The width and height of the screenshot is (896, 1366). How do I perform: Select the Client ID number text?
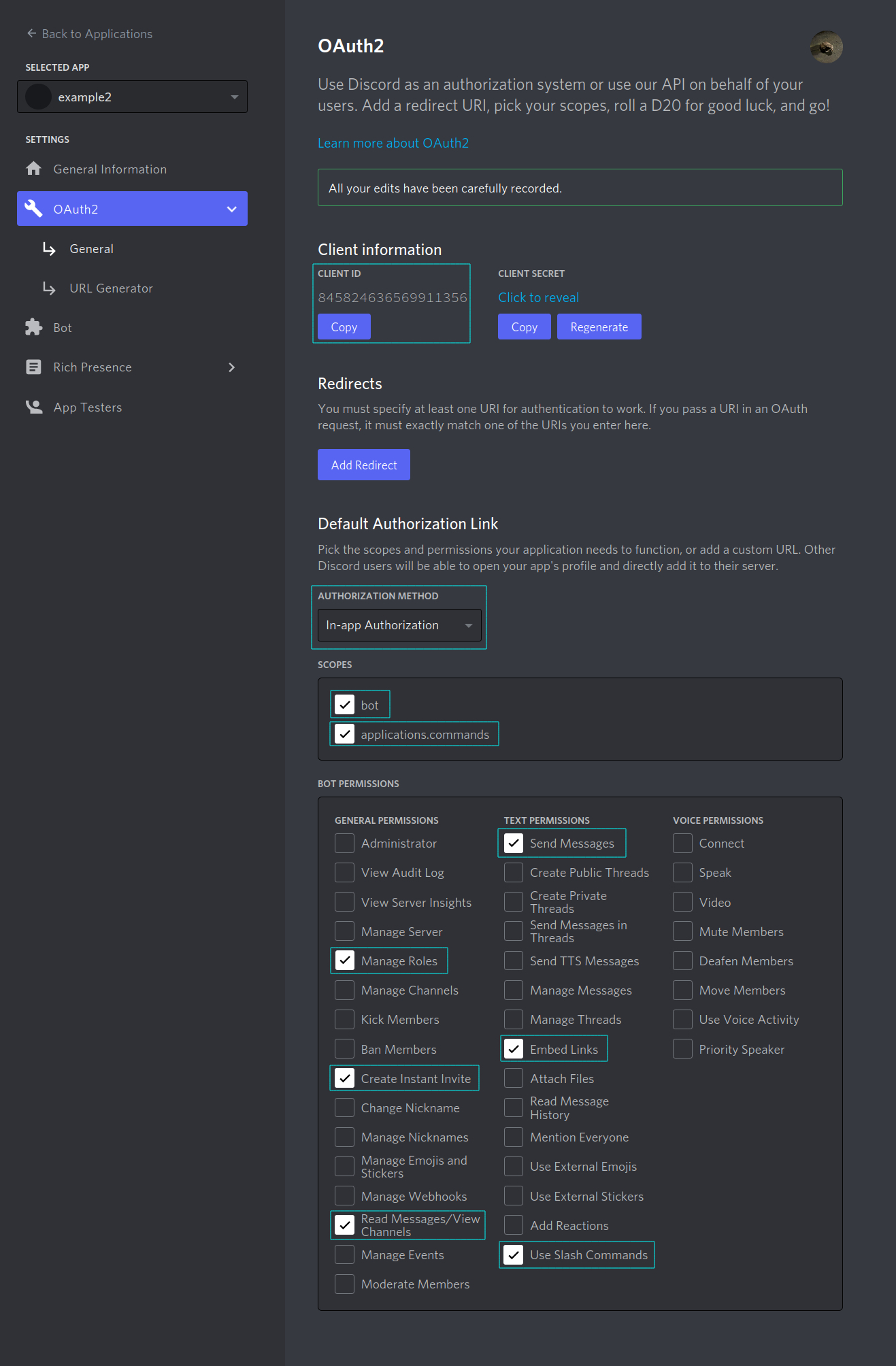point(393,297)
